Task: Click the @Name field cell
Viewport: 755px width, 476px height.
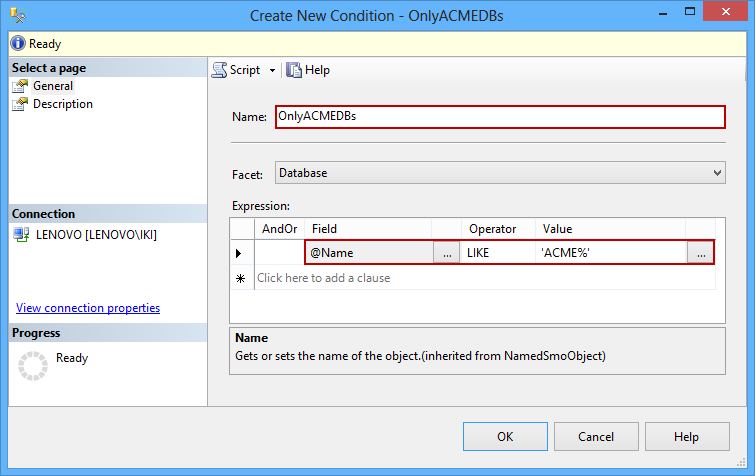Action: click(368, 253)
